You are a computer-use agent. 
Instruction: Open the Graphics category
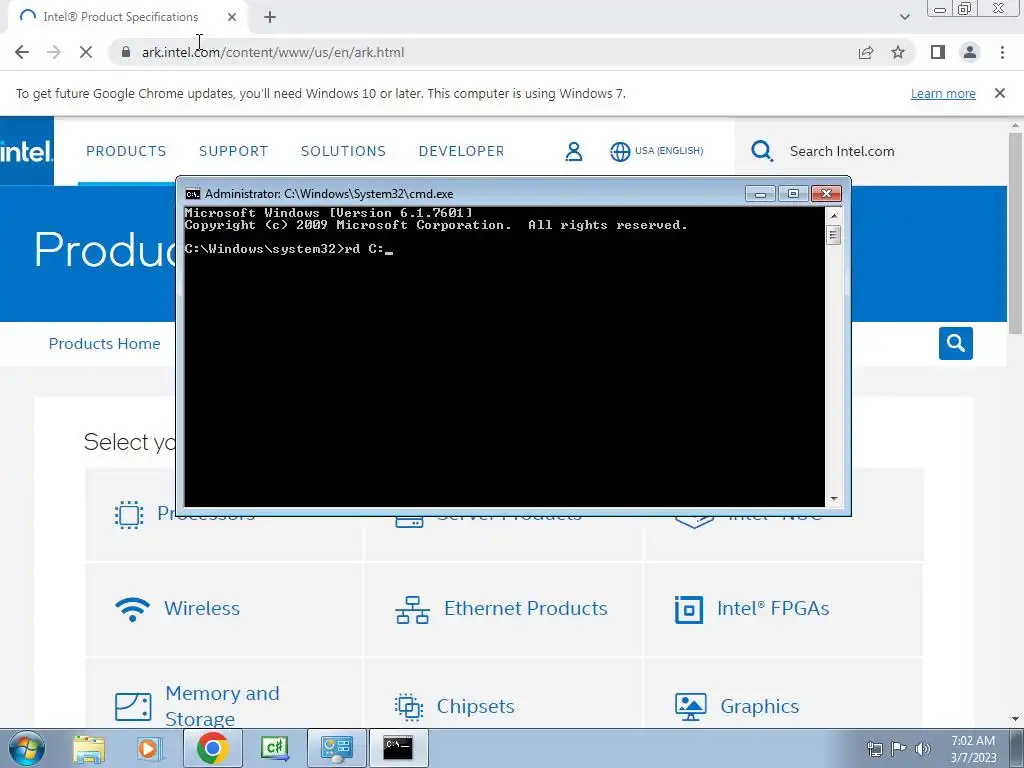click(760, 706)
